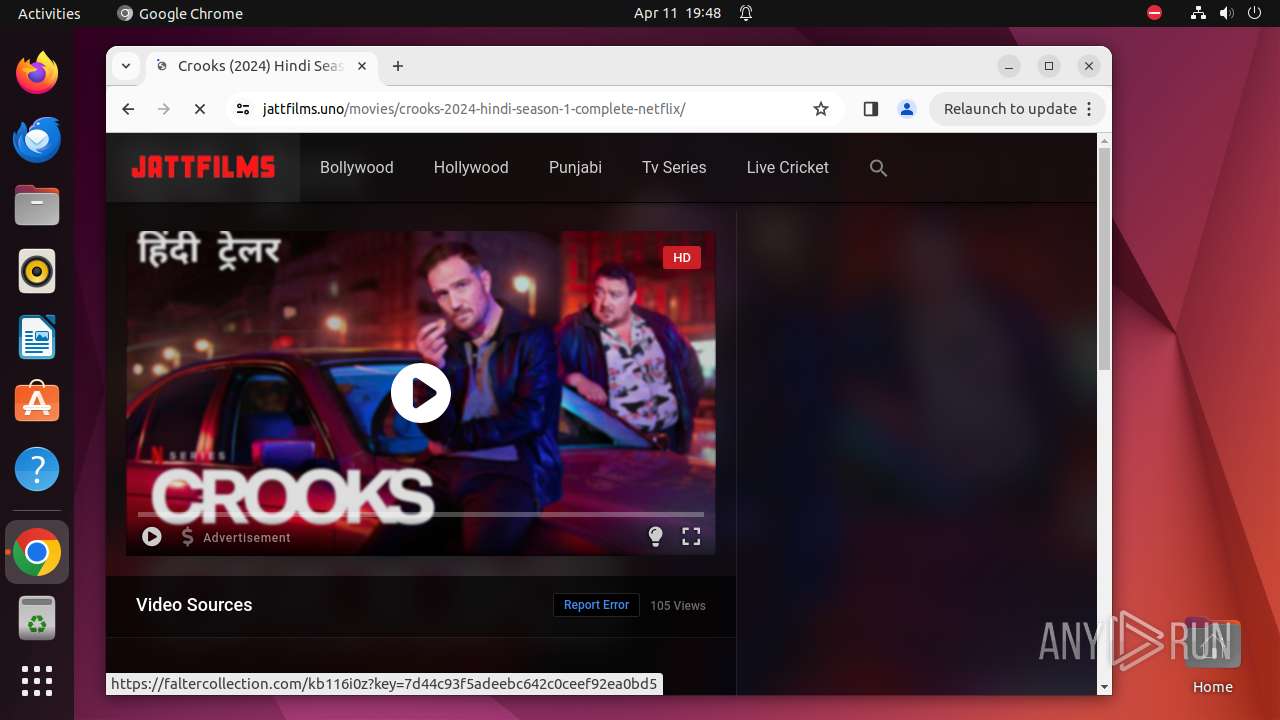Screen dimensions: 1280x720
Task: Open the Chrome profile avatar
Action: pyautogui.click(x=907, y=109)
